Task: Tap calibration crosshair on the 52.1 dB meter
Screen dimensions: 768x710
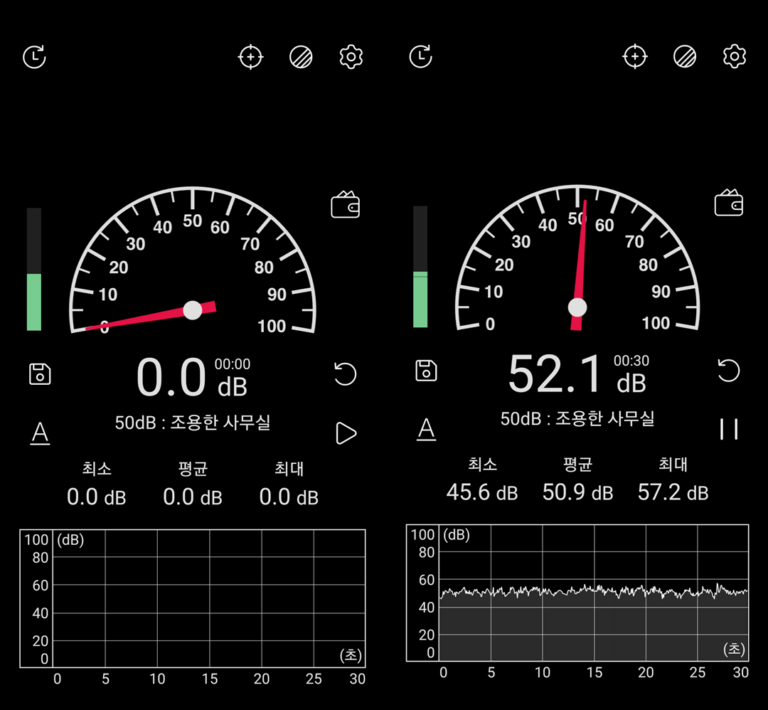Action: click(x=634, y=56)
